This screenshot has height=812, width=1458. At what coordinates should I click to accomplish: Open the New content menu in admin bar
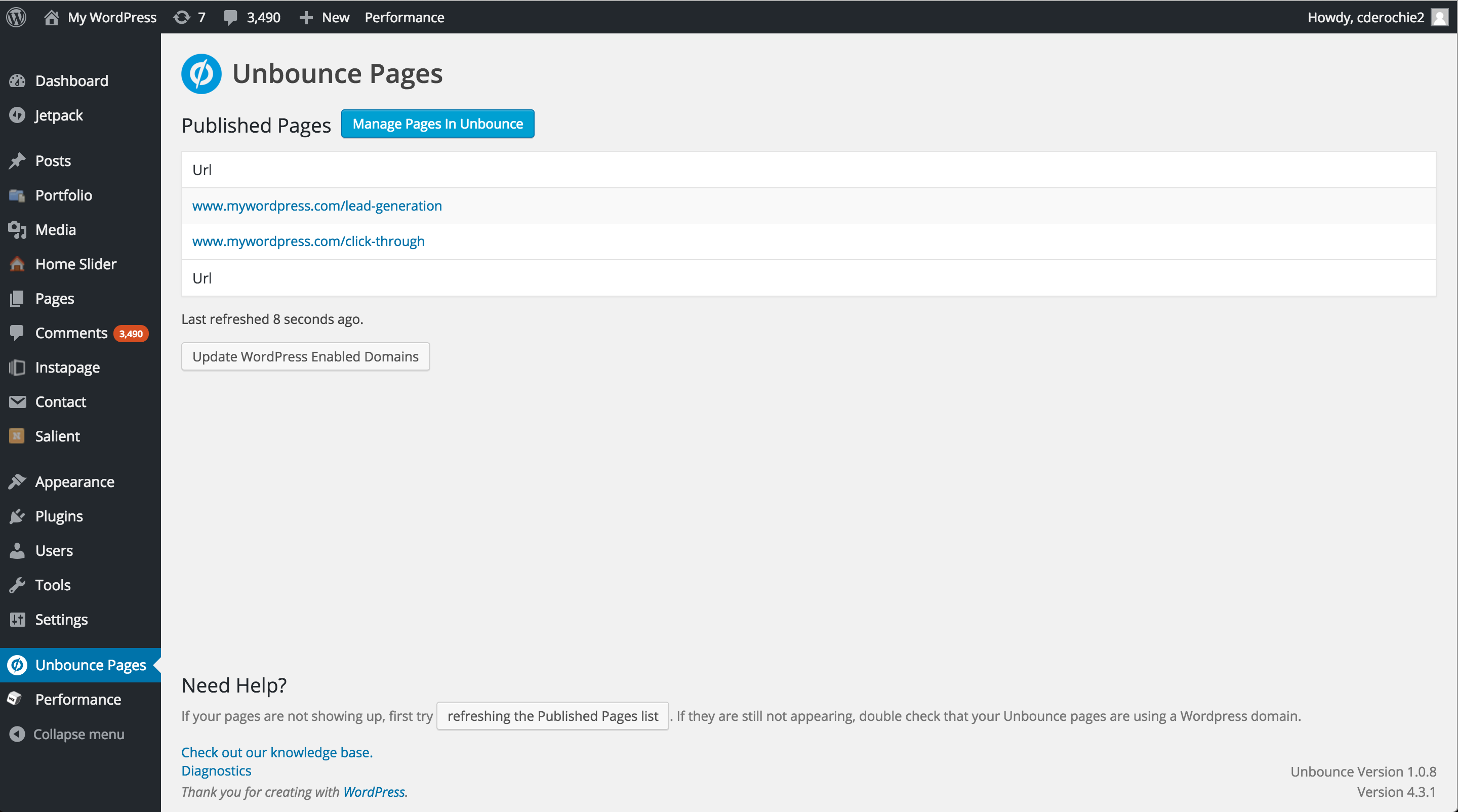pyautogui.click(x=336, y=18)
